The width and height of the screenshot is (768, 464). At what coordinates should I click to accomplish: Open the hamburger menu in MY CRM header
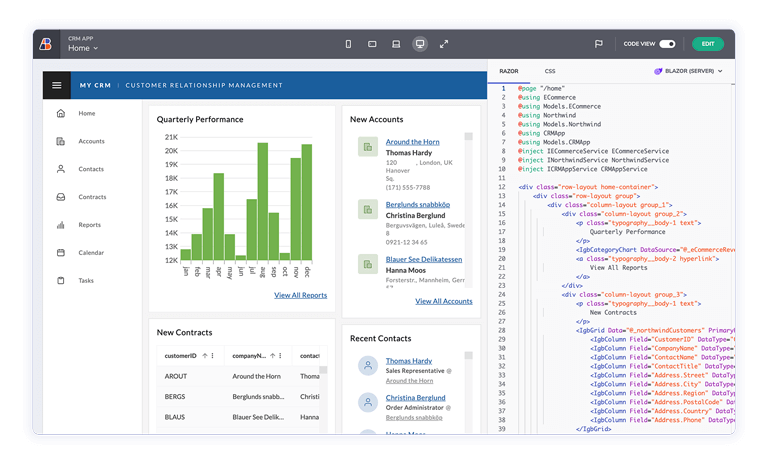tap(57, 86)
